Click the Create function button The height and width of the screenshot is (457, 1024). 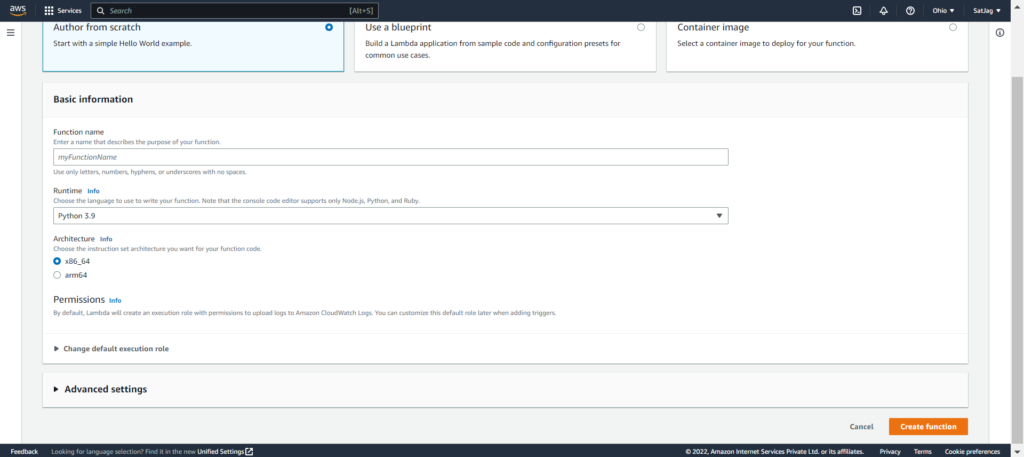[928, 426]
